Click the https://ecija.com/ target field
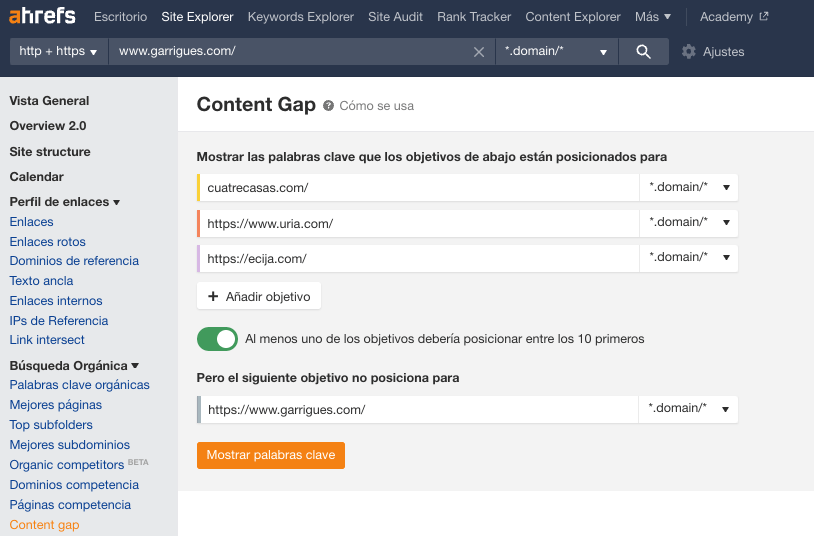814x536 pixels. [x=418, y=259]
